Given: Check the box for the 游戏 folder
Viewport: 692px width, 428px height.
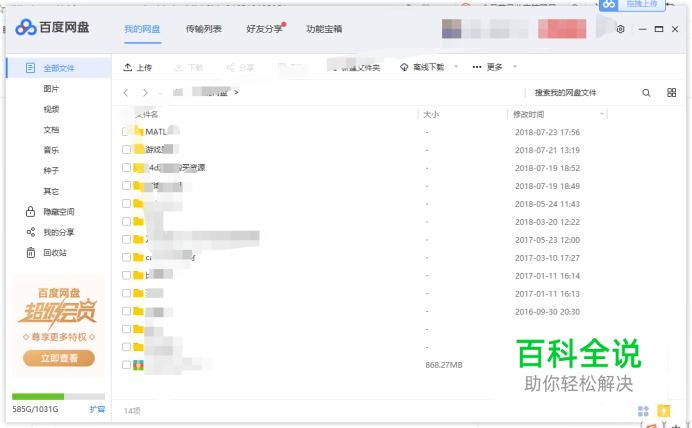Looking at the screenshot, I should point(126,150).
